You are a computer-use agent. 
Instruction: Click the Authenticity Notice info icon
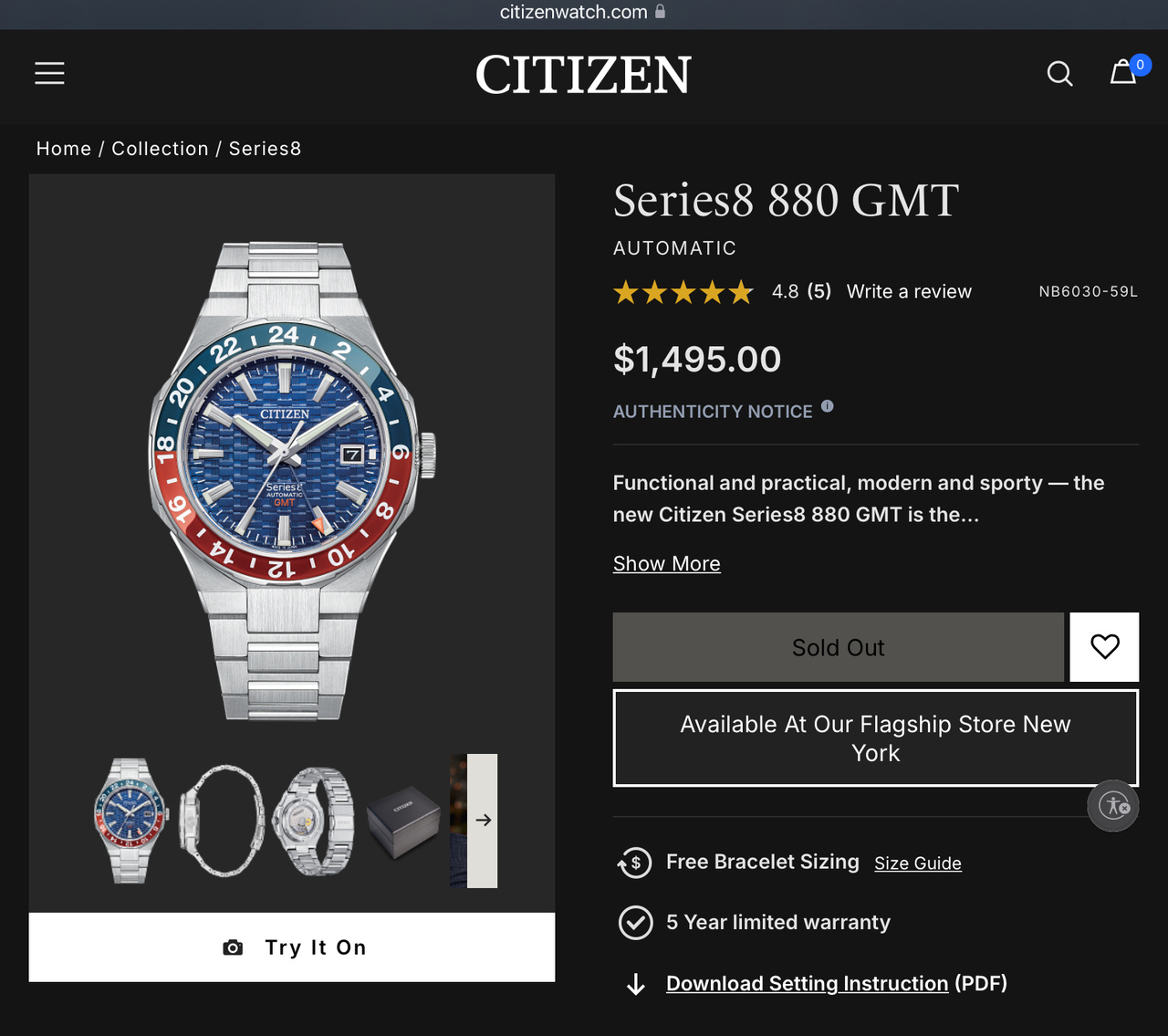point(827,406)
